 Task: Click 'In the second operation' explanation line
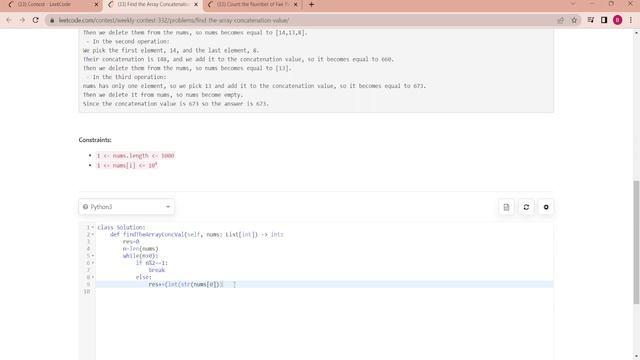point(127,42)
